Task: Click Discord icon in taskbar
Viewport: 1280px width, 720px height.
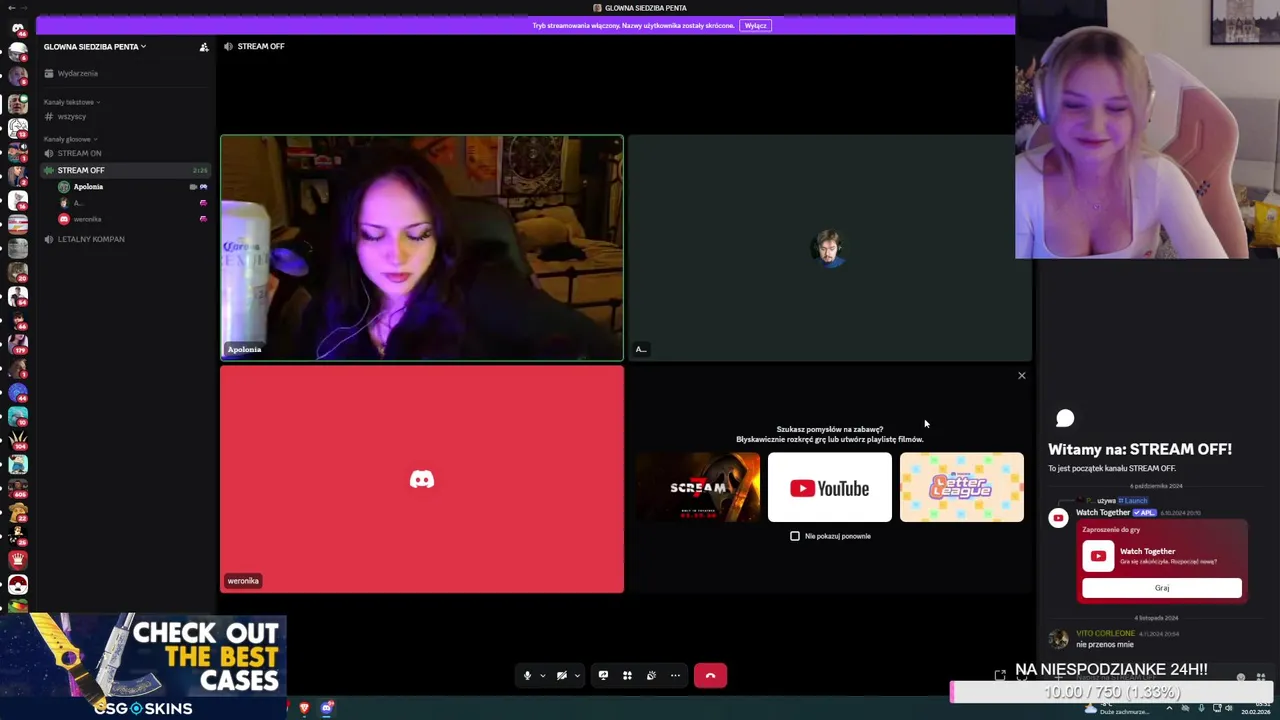Action: (326, 708)
